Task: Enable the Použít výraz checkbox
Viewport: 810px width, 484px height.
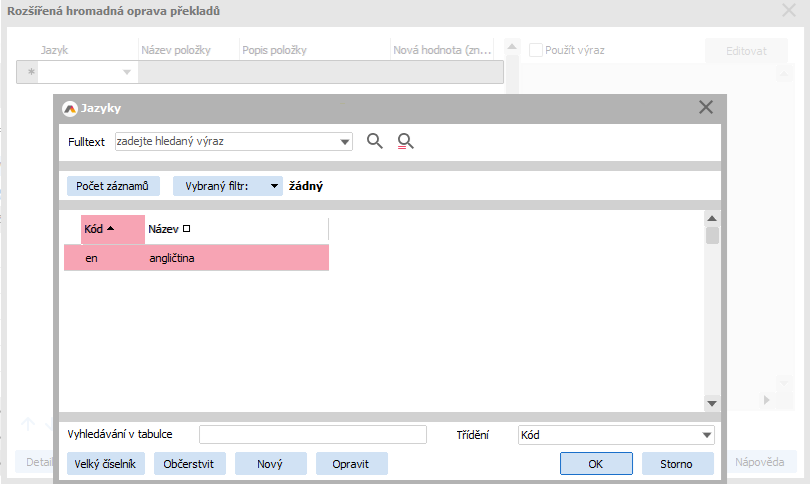Action: point(536,50)
